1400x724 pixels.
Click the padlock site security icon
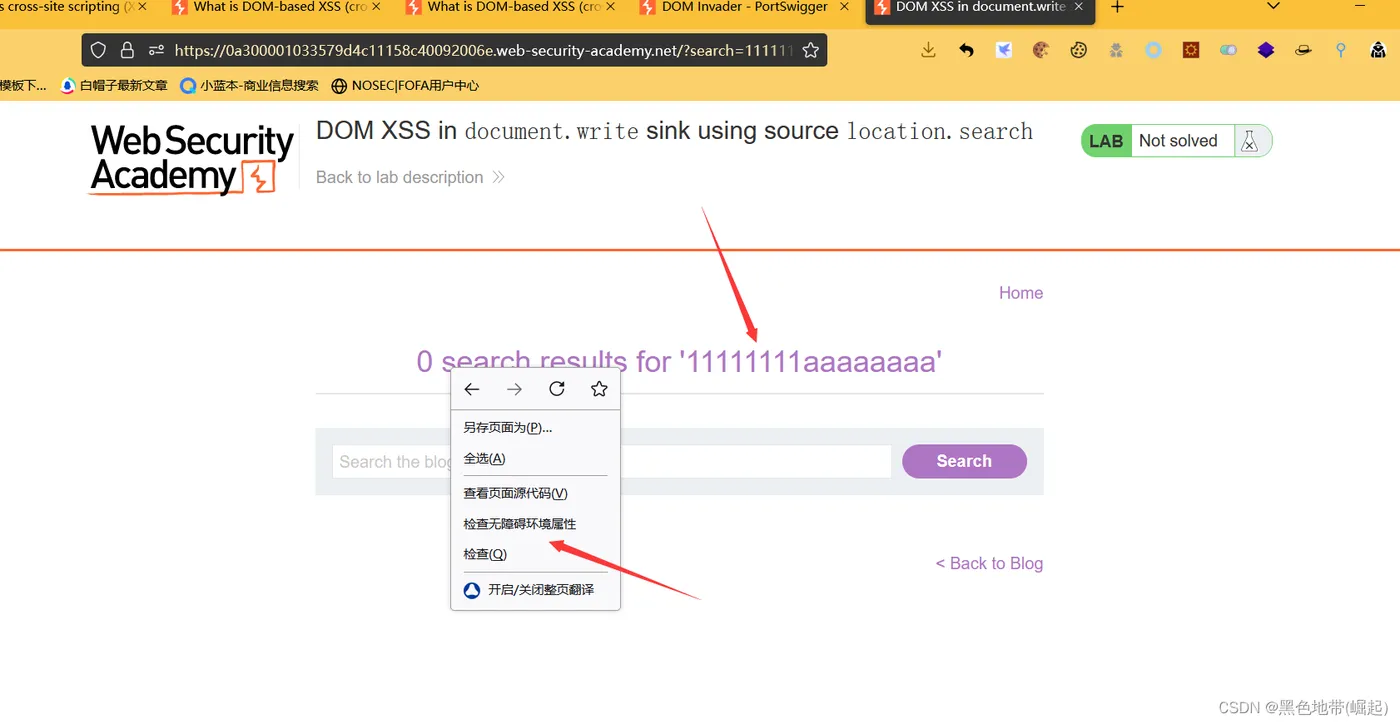click(x=127, y=50)
